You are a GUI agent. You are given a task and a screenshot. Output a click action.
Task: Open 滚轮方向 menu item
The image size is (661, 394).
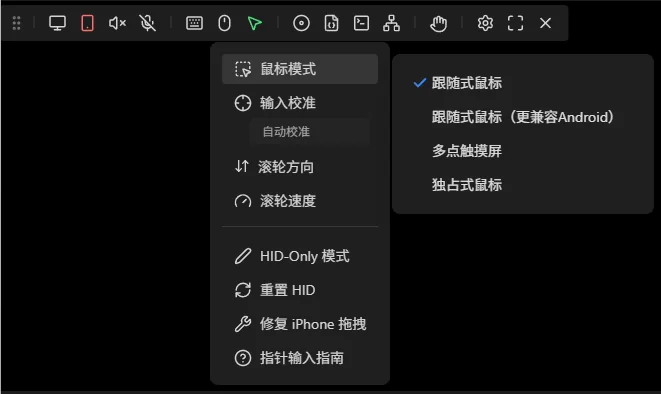click(300, 167)
